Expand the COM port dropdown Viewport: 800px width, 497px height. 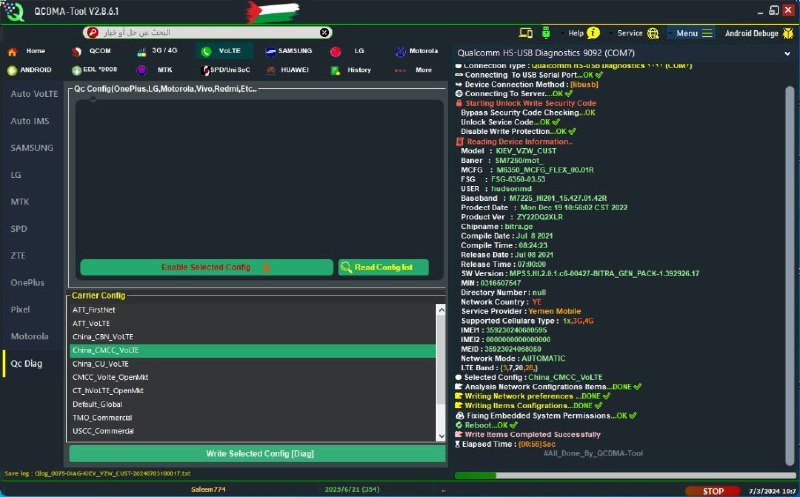tap(787, 53)
